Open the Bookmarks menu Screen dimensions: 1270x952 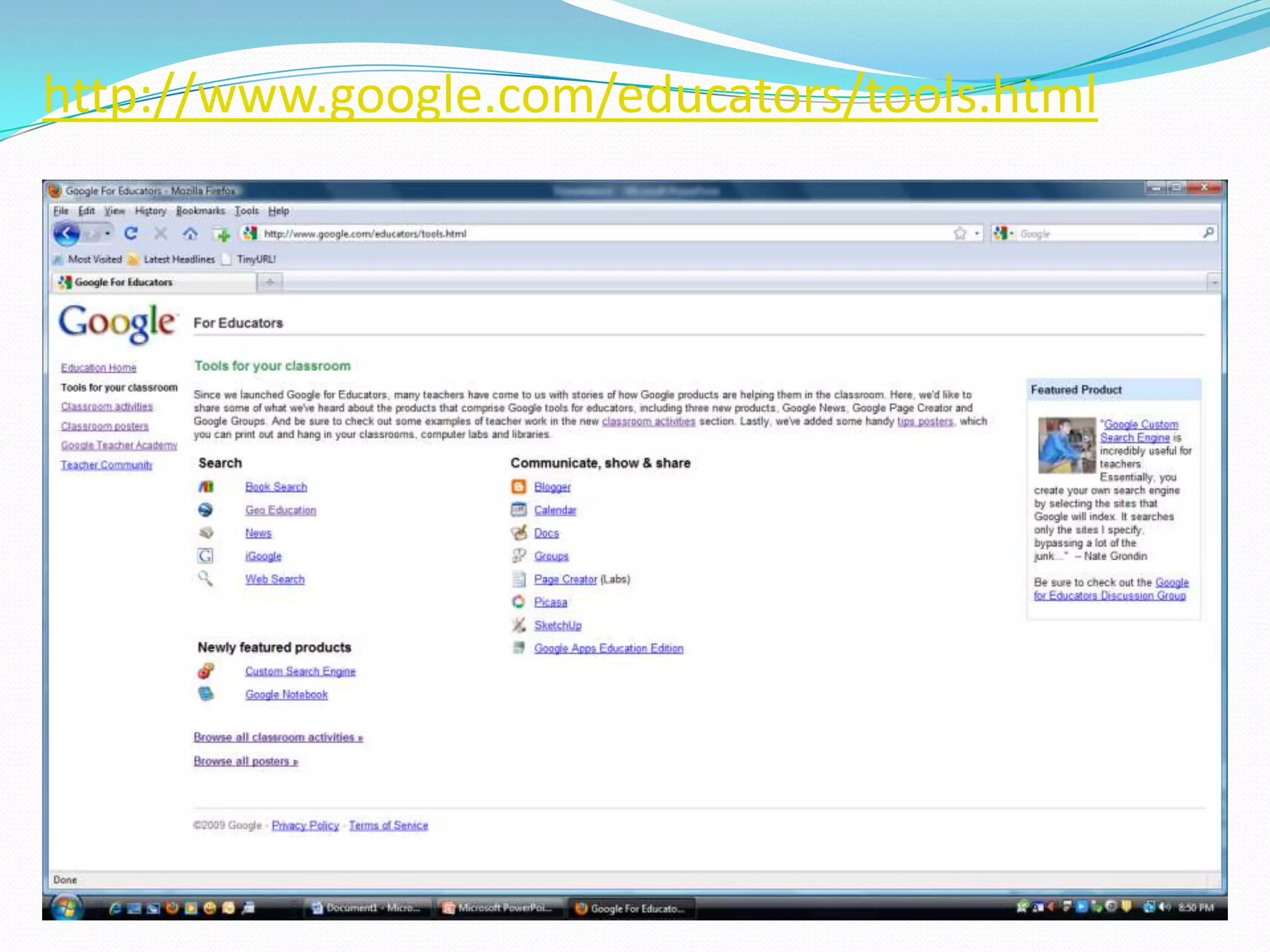tap(200, 211)
